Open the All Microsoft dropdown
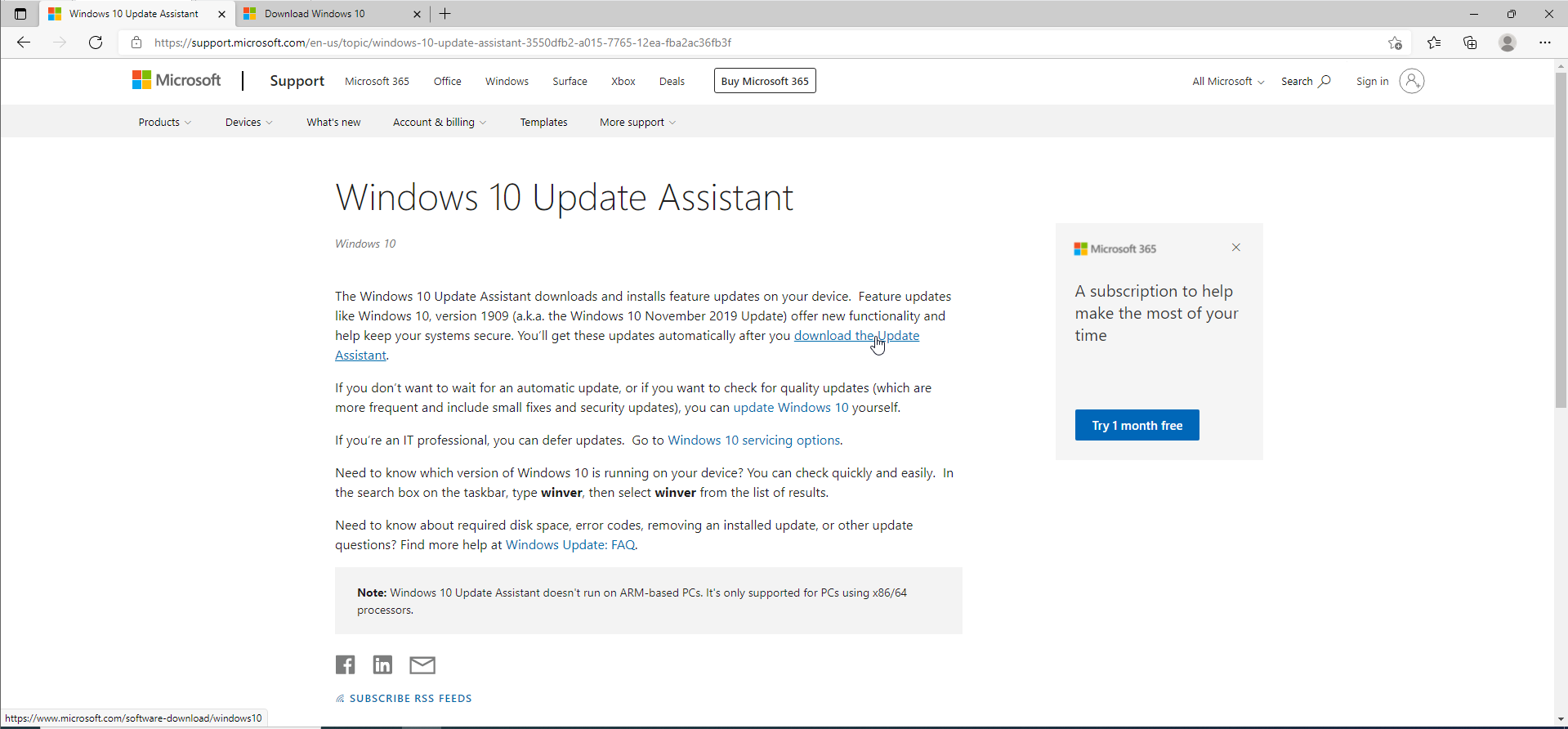 pos(1228,81)
